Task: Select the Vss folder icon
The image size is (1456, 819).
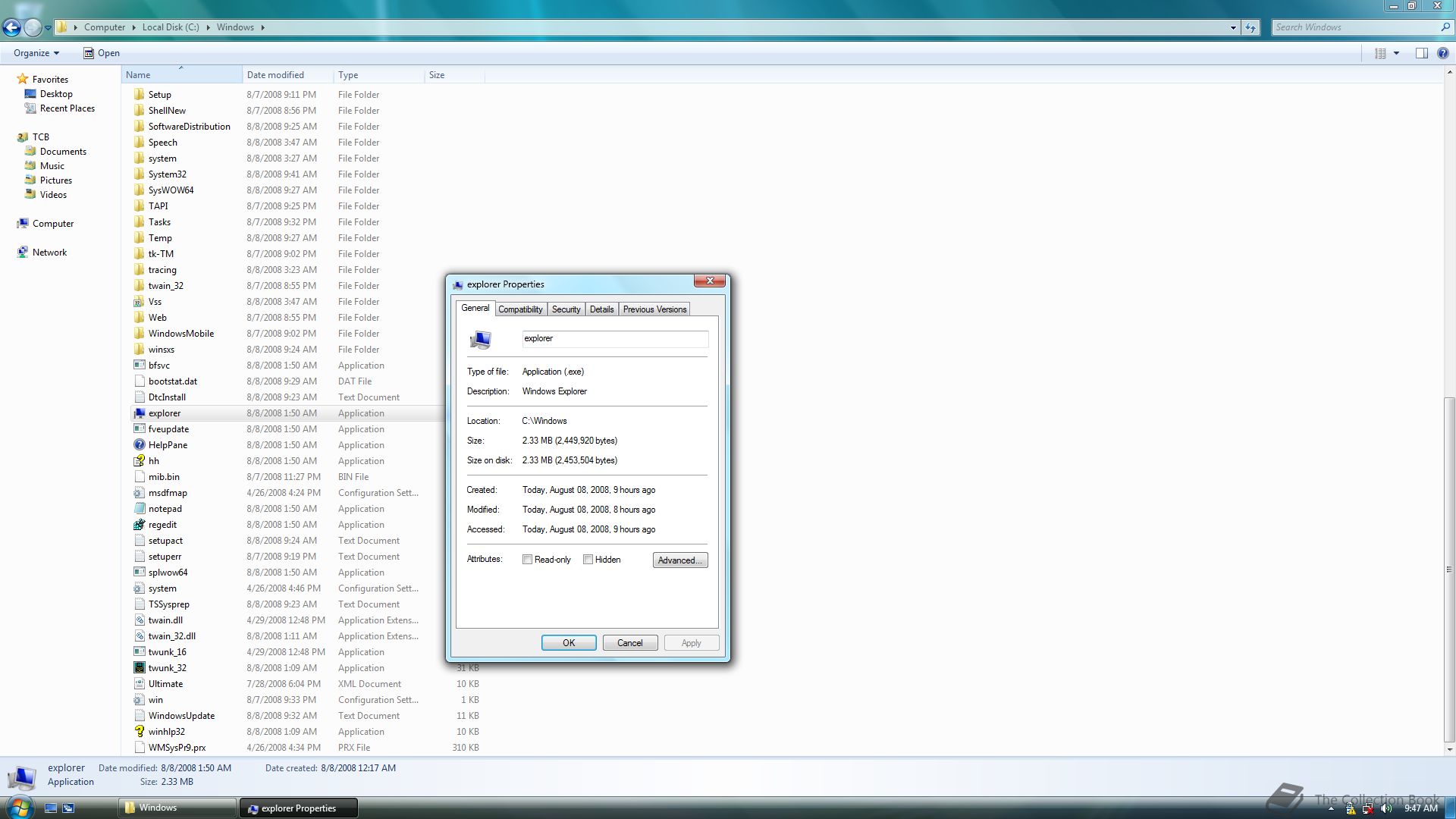Action: (140, 302)
